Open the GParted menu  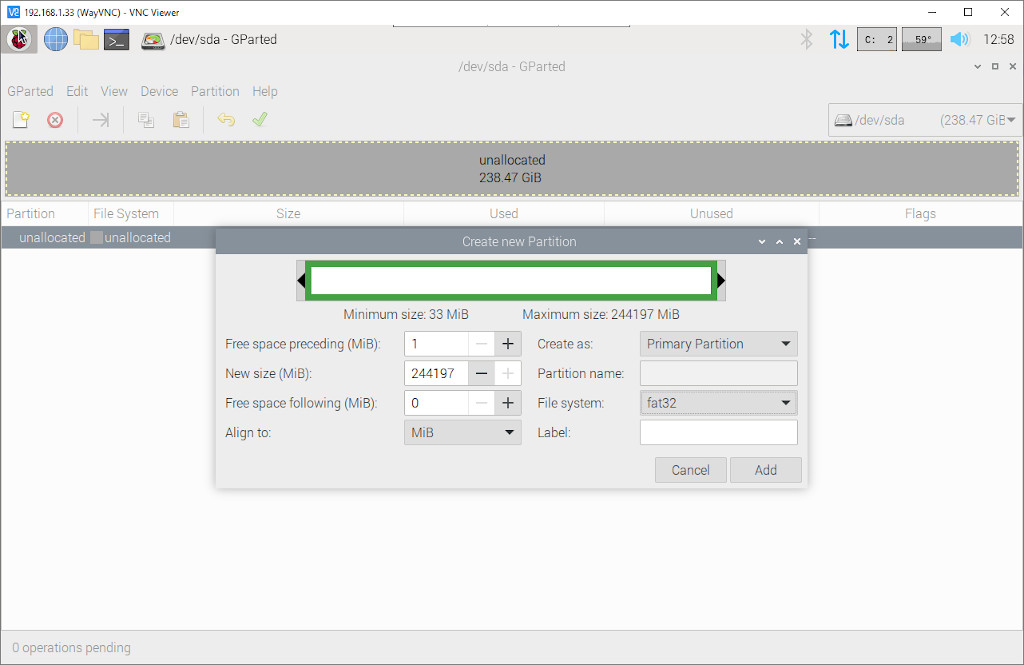30,91
